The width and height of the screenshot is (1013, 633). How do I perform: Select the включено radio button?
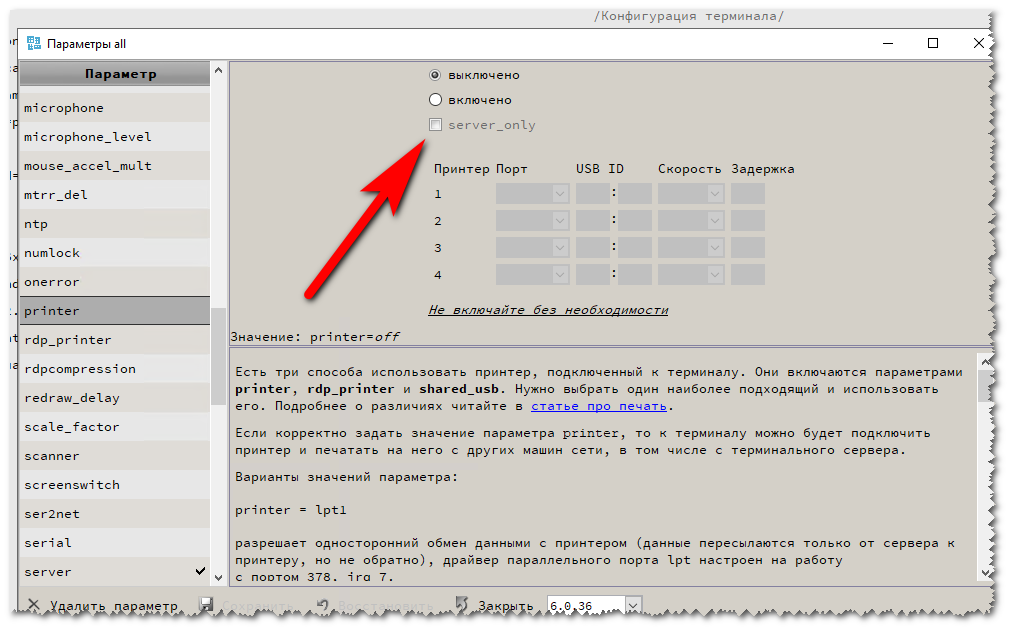435,100
